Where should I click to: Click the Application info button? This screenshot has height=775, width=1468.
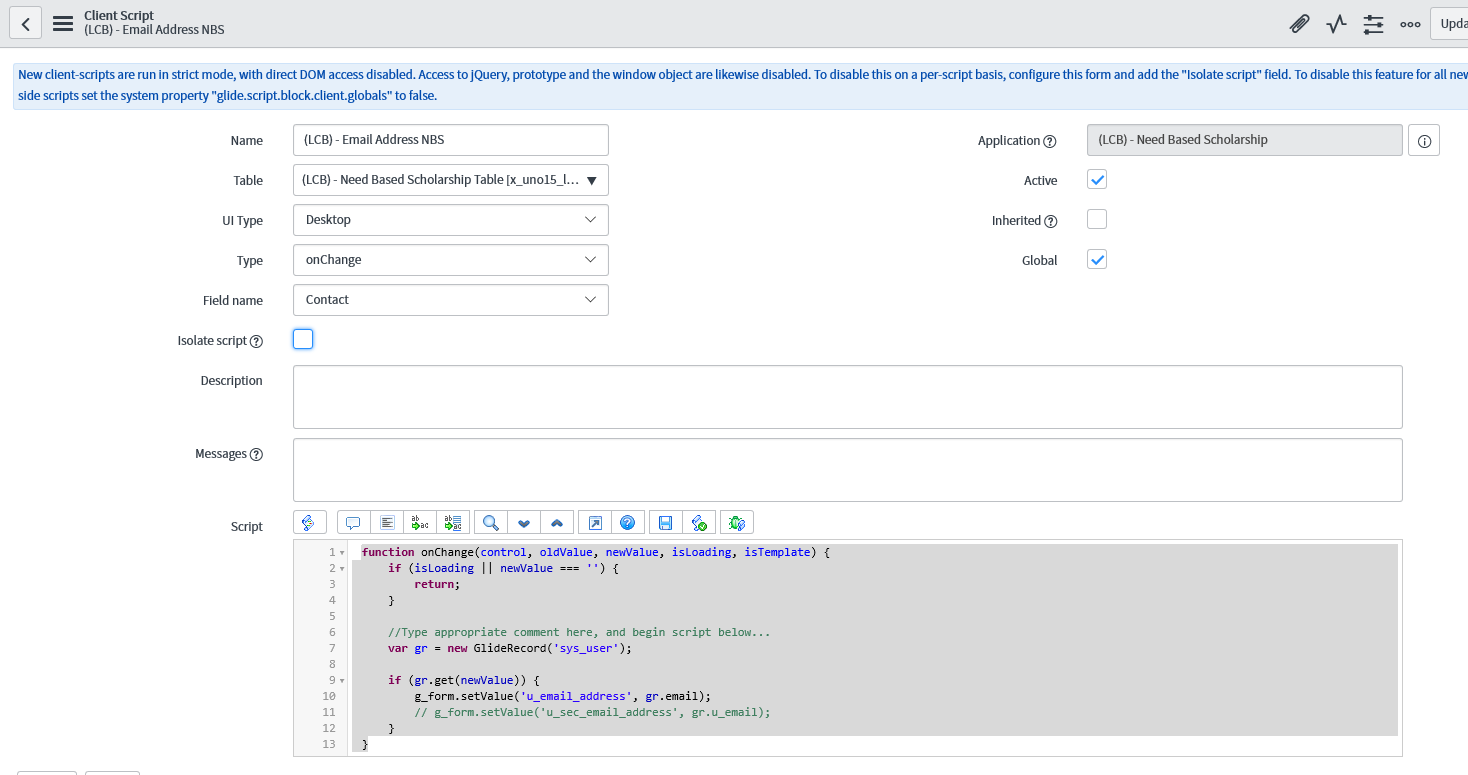[x=1424, y=141]
